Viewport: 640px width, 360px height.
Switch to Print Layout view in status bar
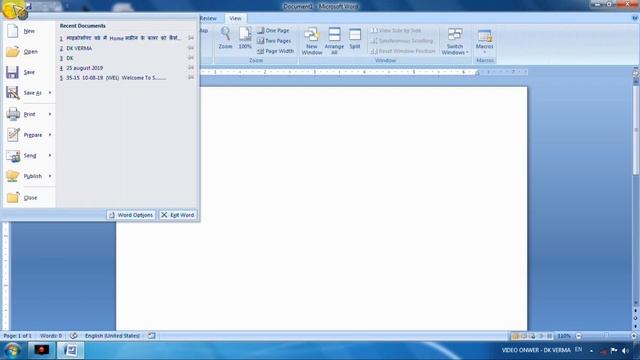(515, 336)
